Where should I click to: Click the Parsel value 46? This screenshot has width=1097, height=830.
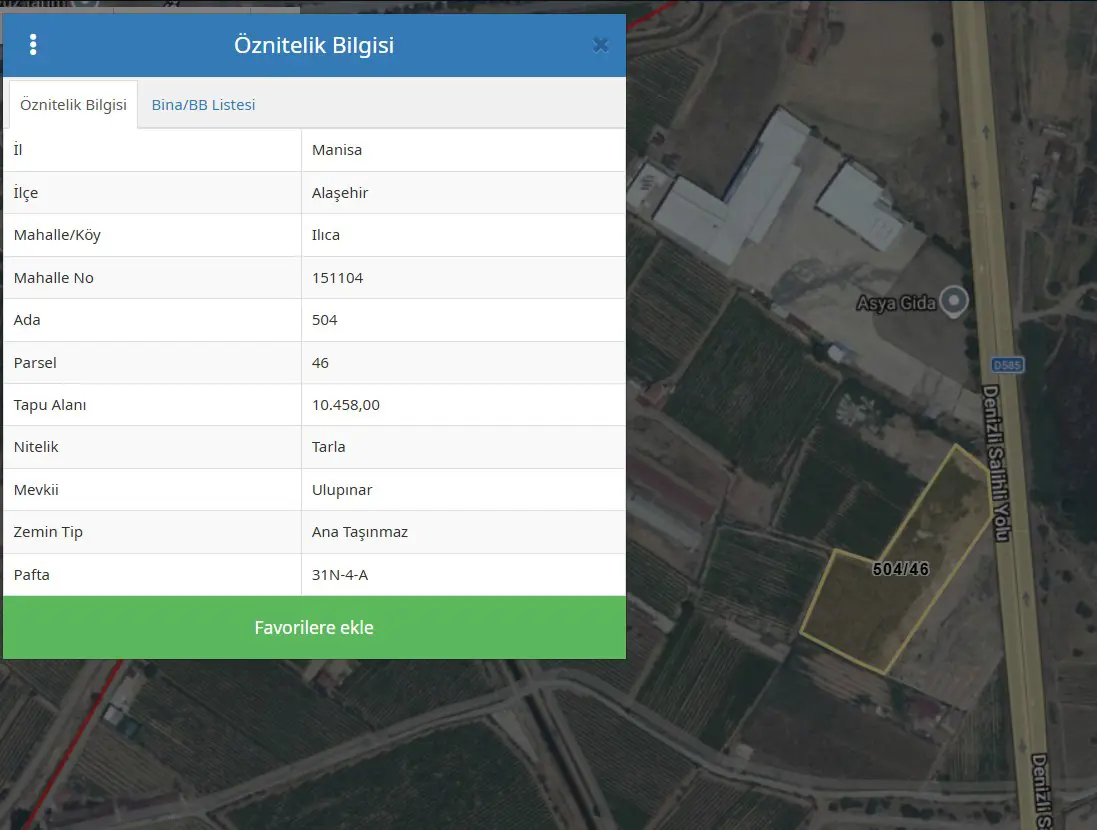(x=320, y=363)
